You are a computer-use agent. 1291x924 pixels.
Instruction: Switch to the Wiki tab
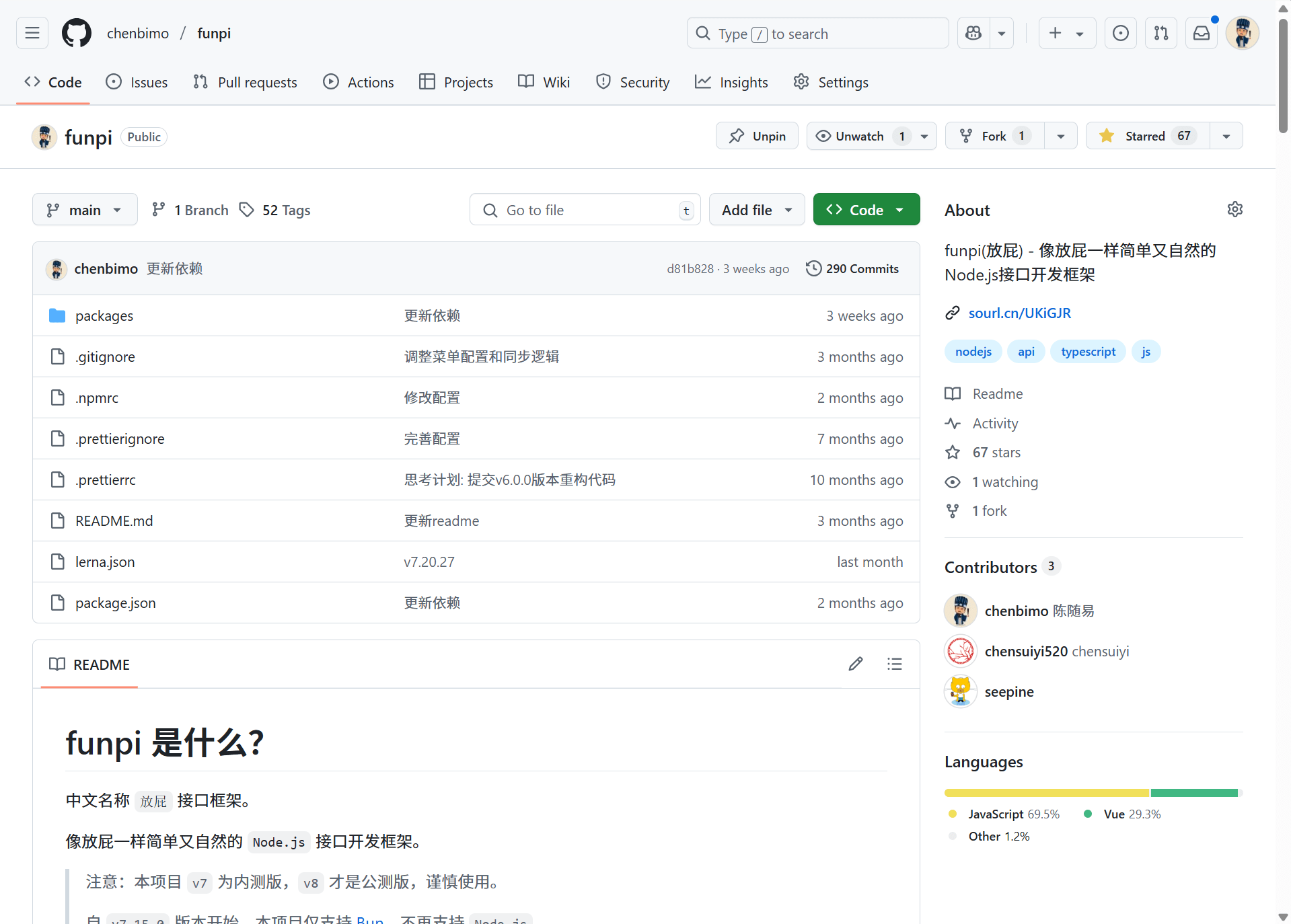(x=544, y=82)
